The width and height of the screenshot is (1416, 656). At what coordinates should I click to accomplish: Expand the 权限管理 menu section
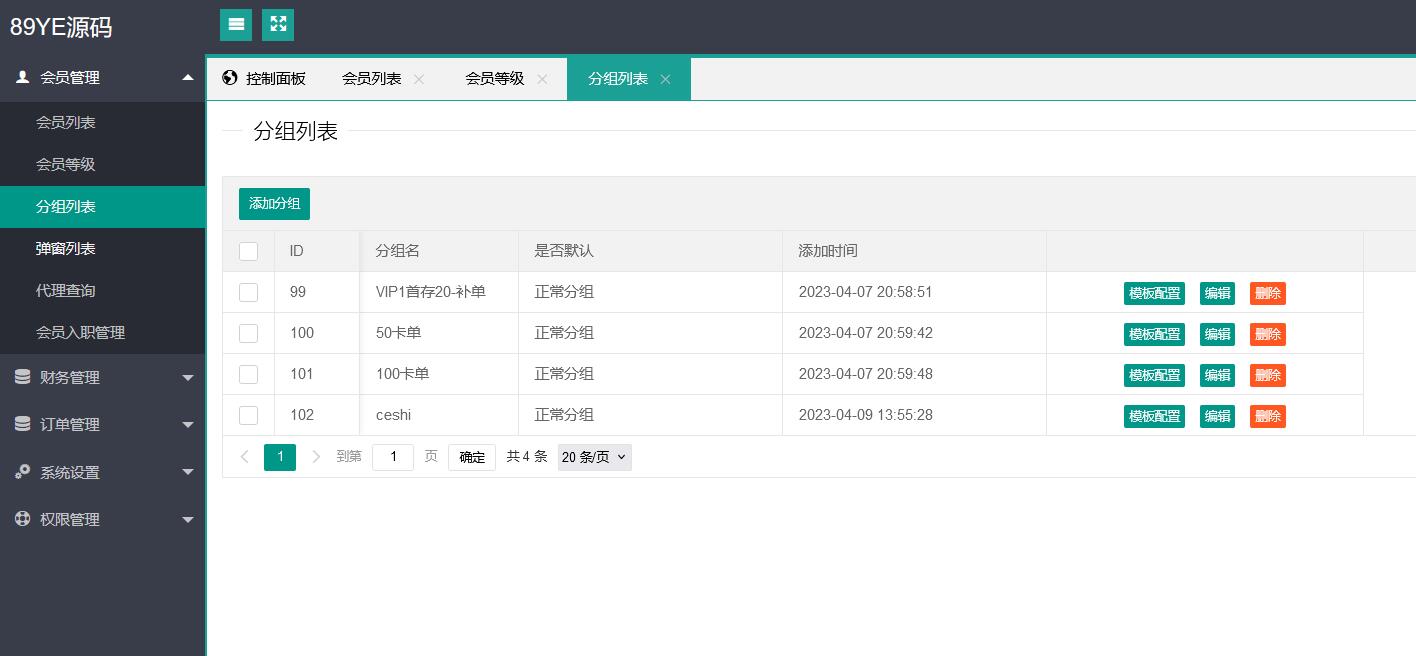[187, 520]
